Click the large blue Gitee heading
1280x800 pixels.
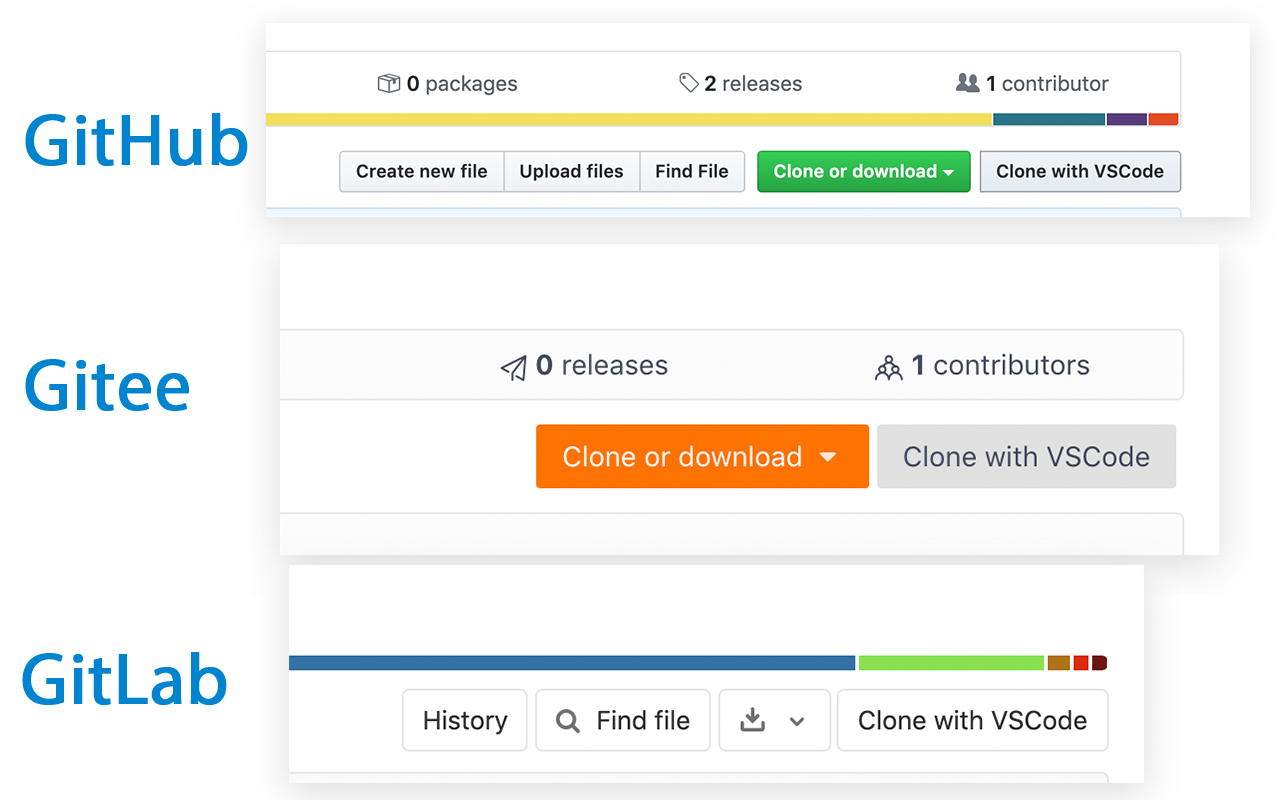(107, 387)
